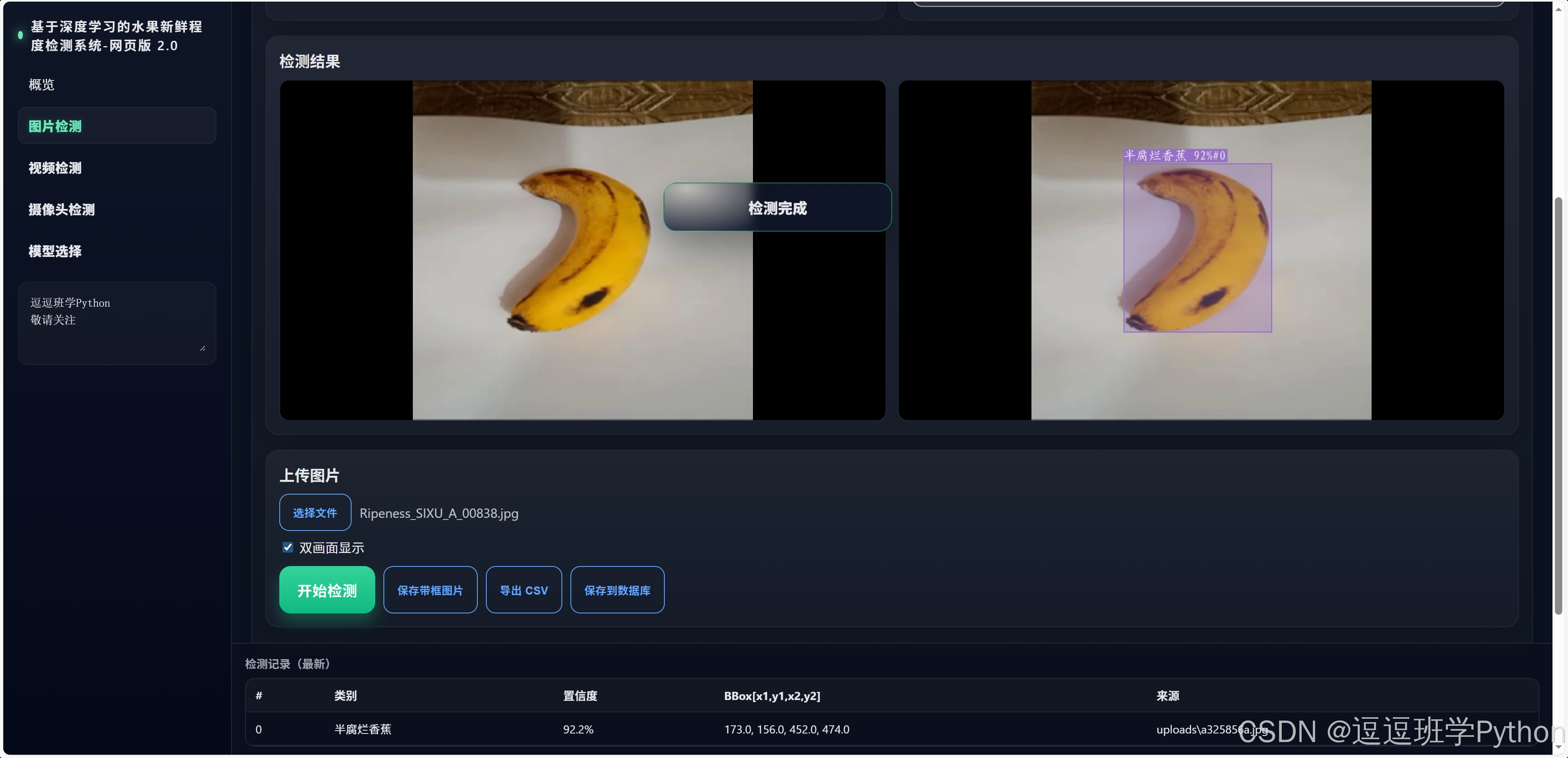Click the 选择文件 file chooser button
The image size is (1568, 758).
click(315, 513)
